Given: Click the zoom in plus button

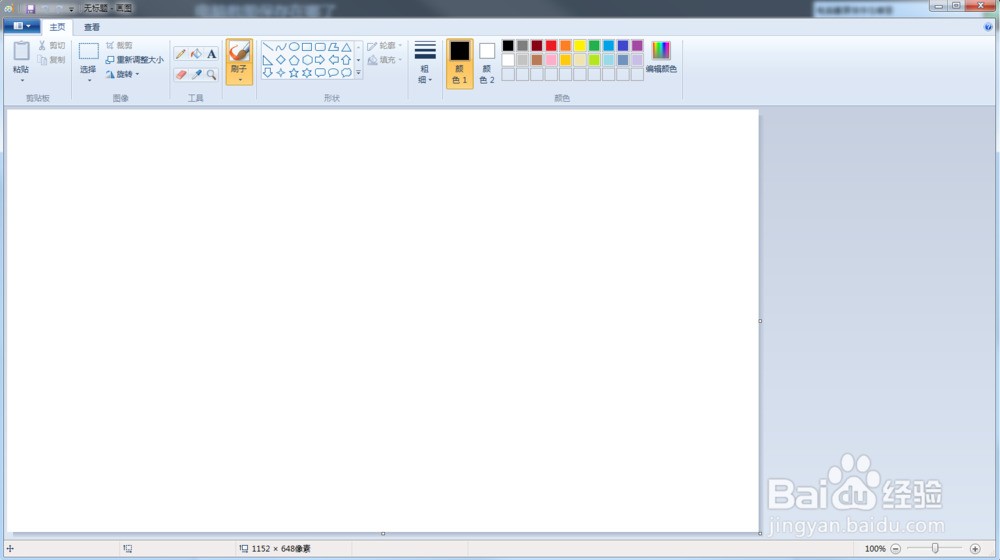Looking at the screenshot, I should click(974, 549).
